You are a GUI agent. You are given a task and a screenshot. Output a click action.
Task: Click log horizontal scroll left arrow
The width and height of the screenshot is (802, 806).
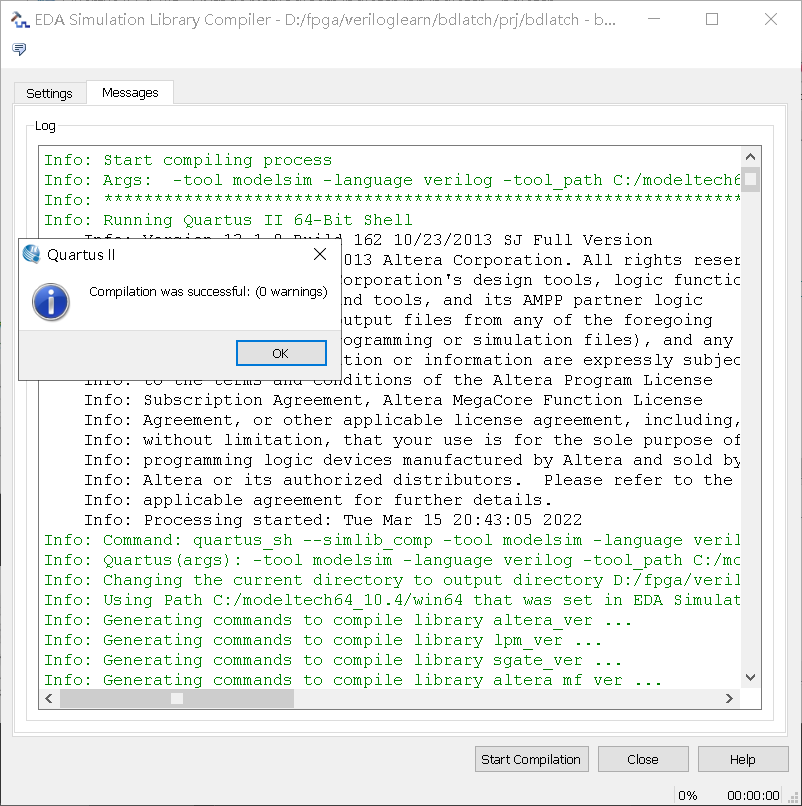click(x=49, y=698)
